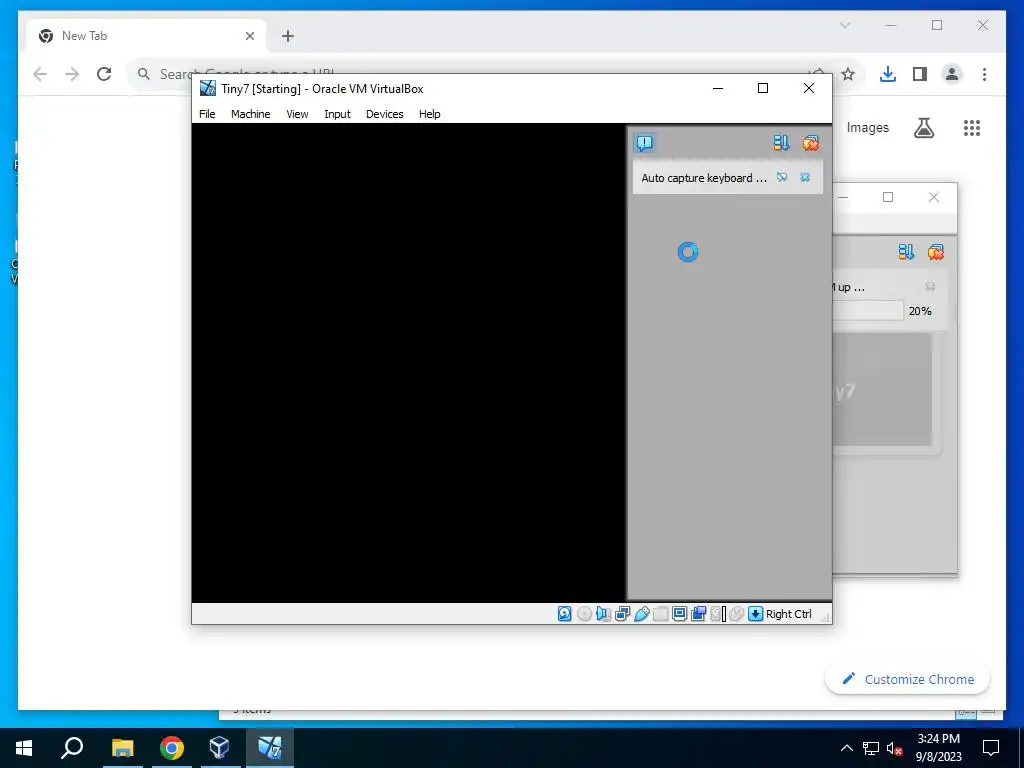
Task: Open the Google apps grid
Action: pos(972,128)
